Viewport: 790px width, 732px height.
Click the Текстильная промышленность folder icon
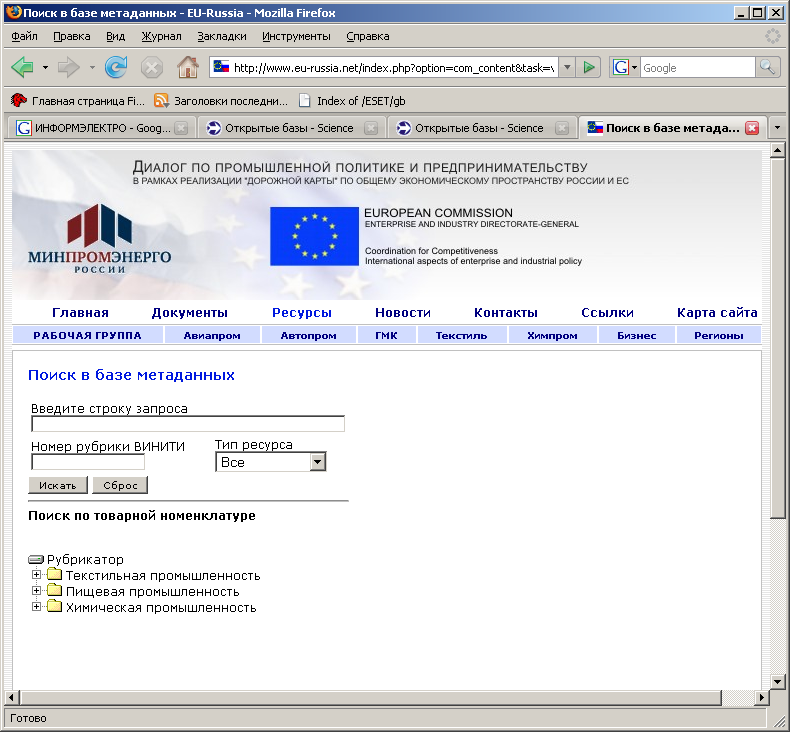[54, 574]
